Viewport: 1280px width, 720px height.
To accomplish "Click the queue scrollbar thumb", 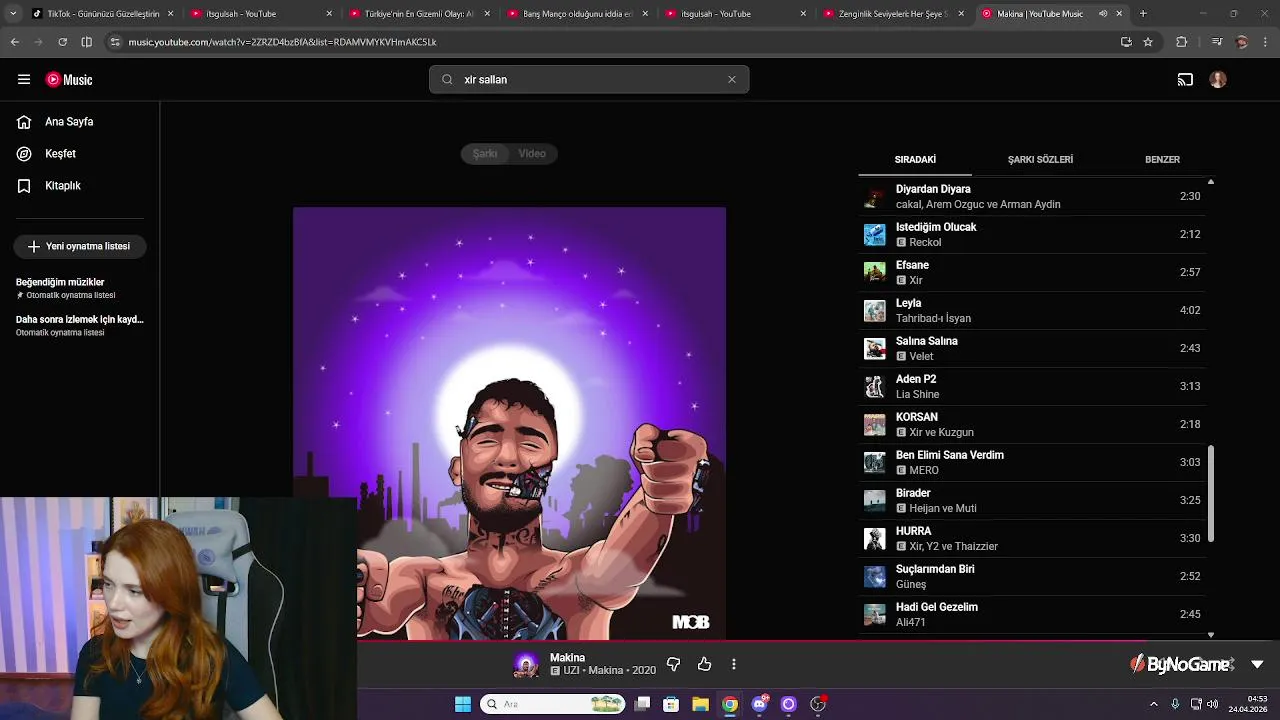I will coord(1211,494).
